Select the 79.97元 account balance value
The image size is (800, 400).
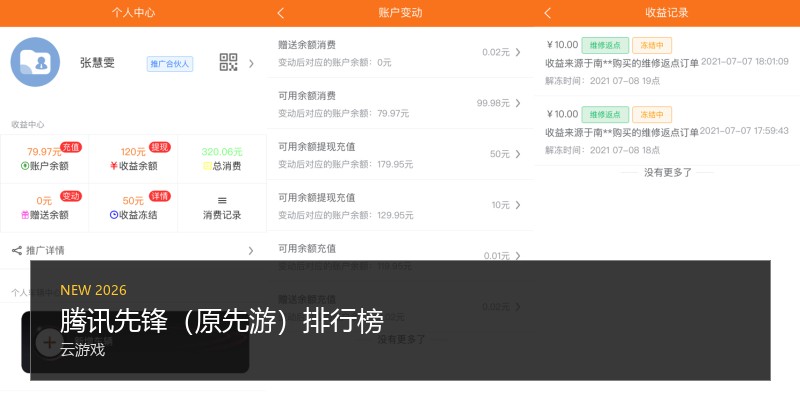click(44, 152)
